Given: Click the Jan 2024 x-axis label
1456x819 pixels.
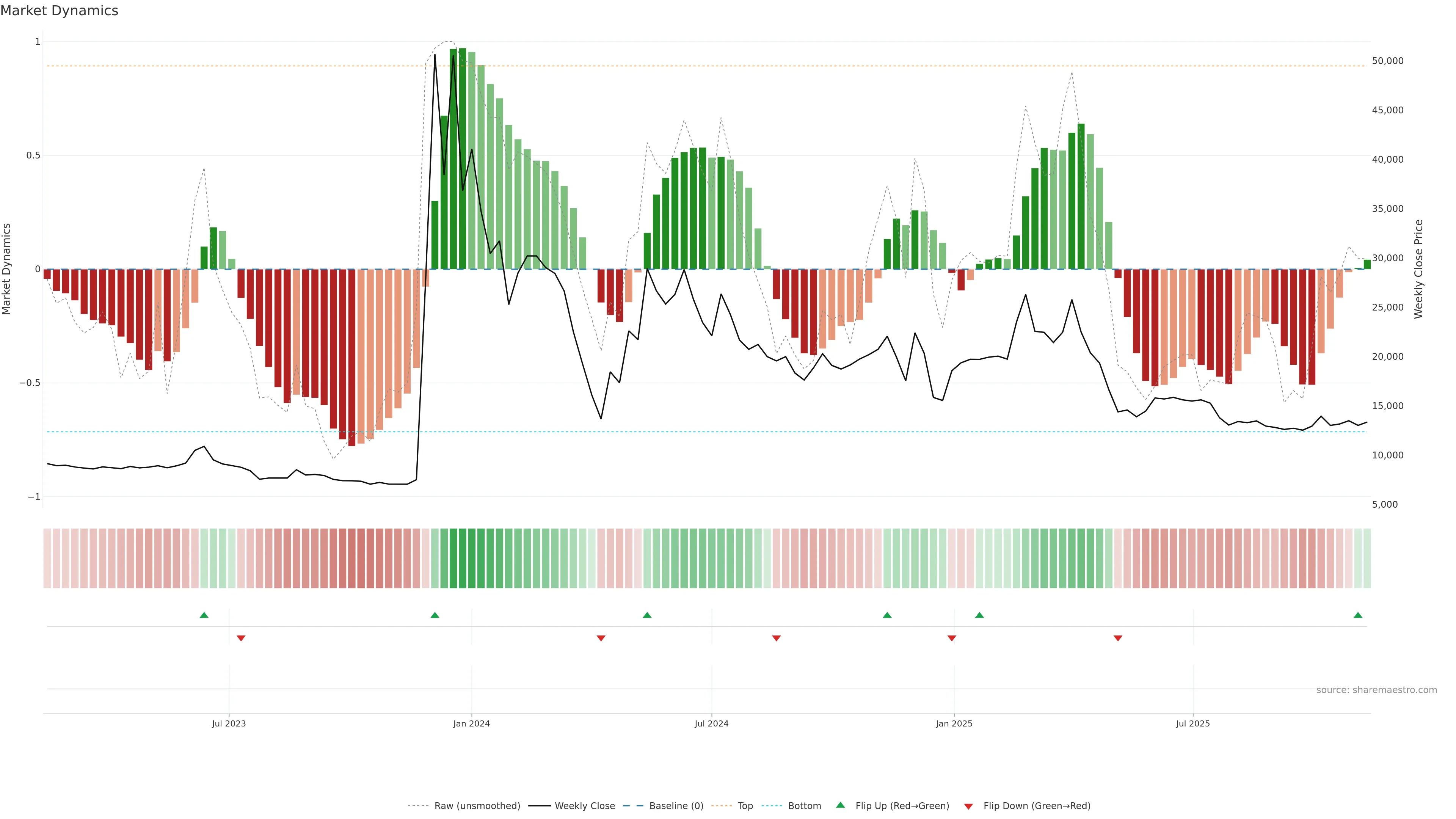Looking at the screenshot, I should pyautogui.click(x=471, y=723).
